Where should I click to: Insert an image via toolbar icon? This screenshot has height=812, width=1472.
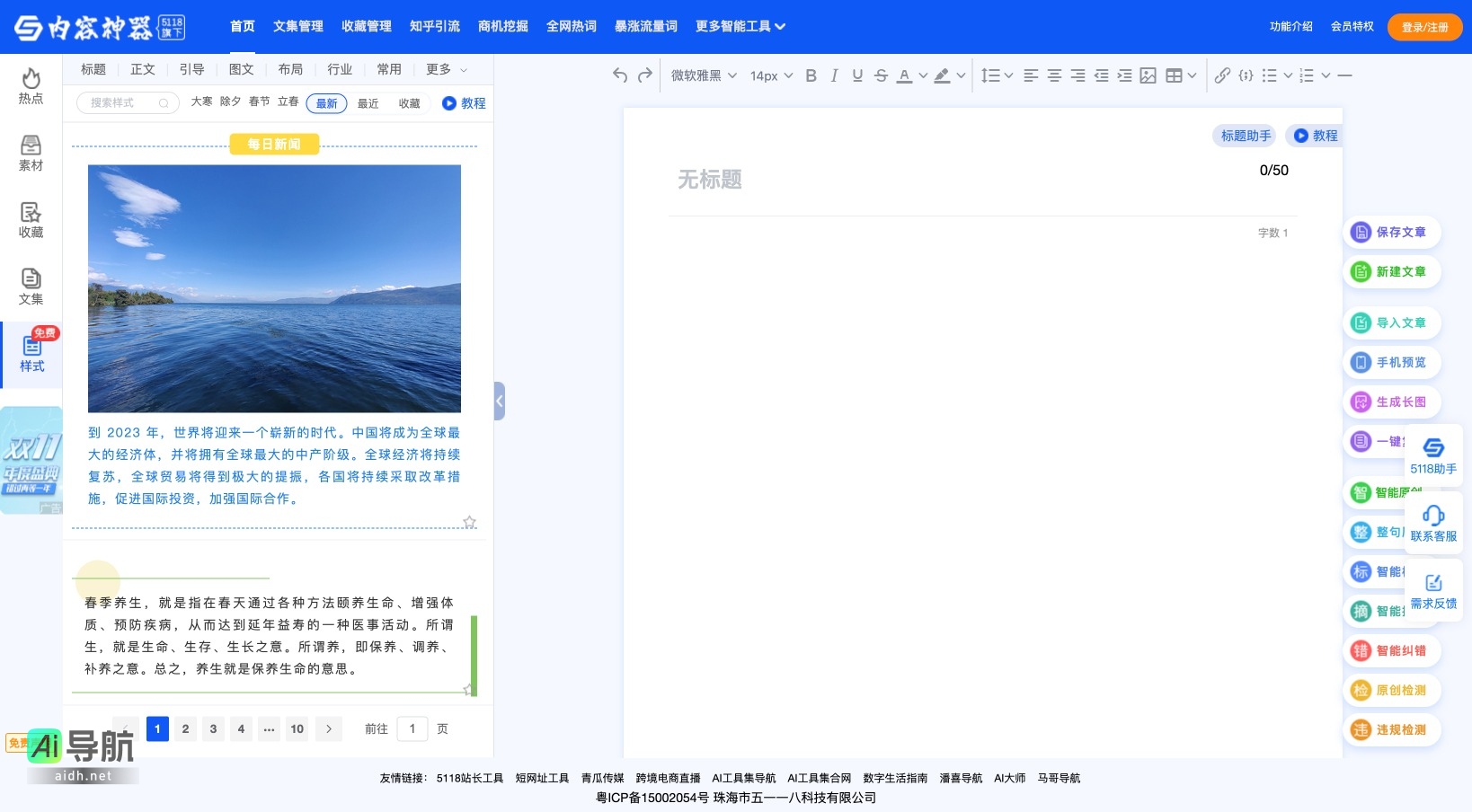[x=1148, y=75]
